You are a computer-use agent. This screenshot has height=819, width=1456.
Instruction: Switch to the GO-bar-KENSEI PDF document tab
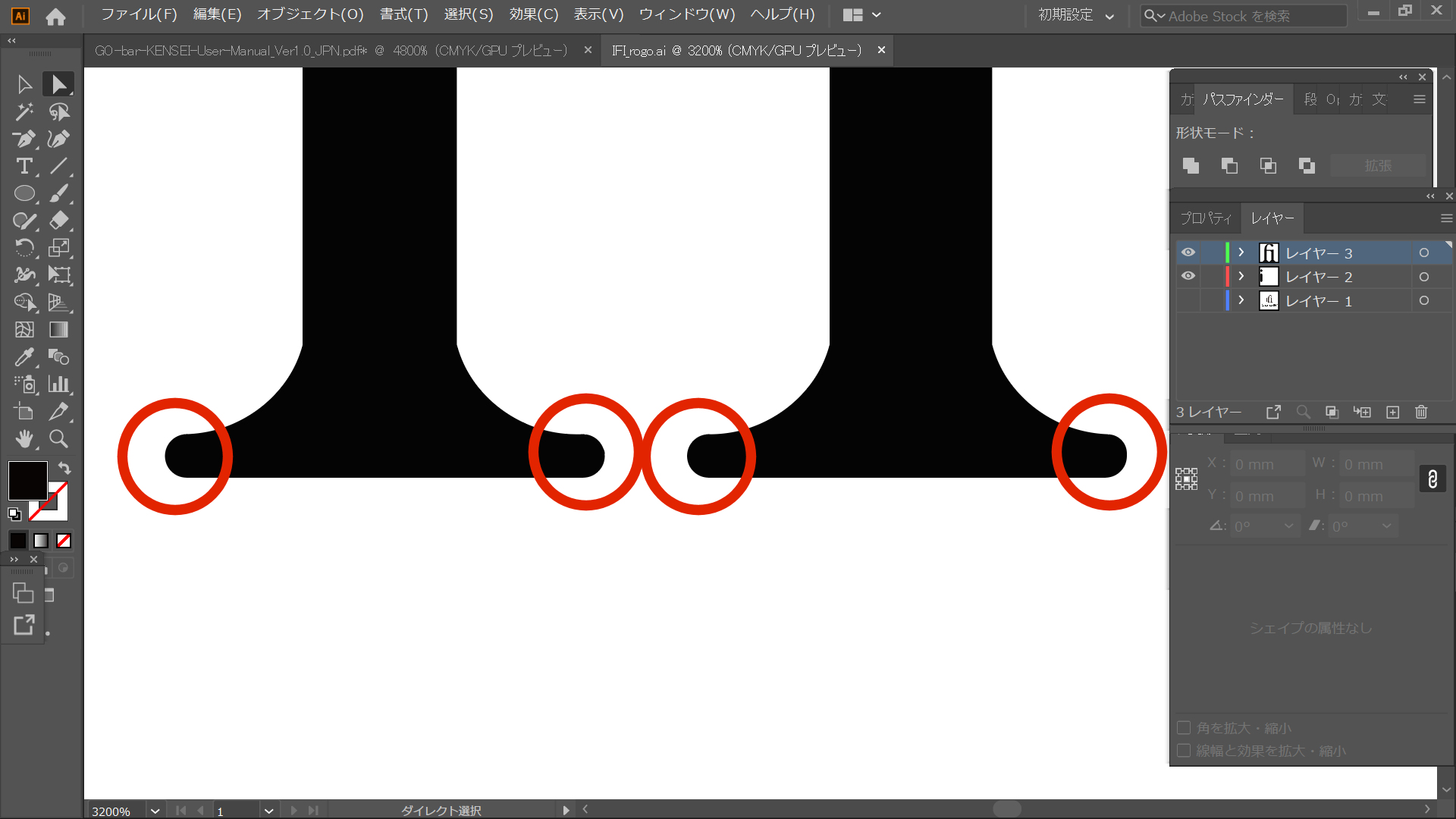[331, 51]
